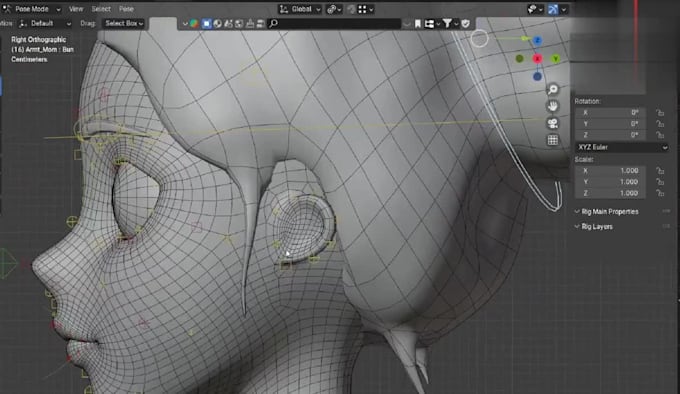Open the View menu
The height and width of the screenshot is (394, 680).
[x=76, y=9]
